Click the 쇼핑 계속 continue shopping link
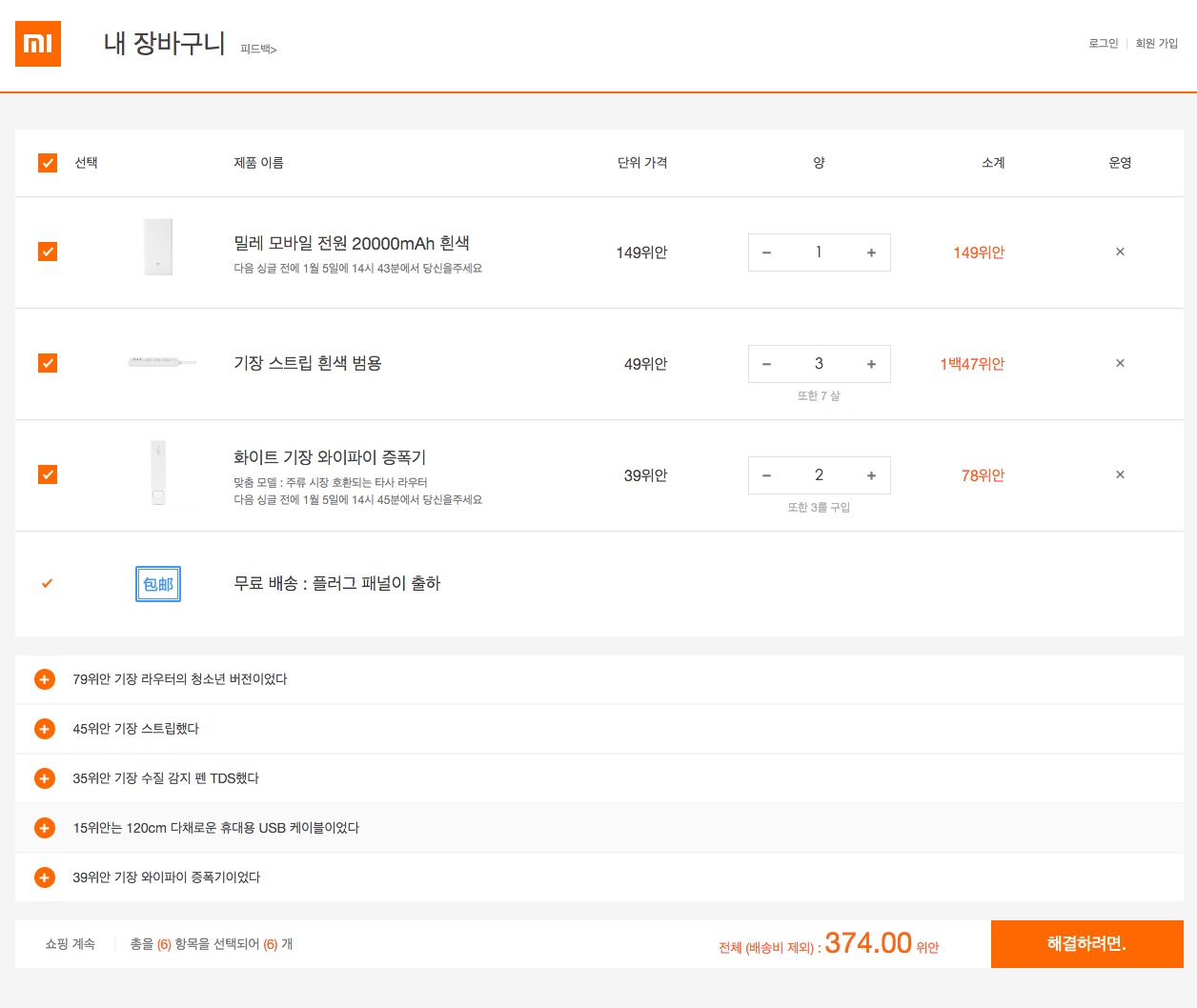Image resolution: width=1197 pixels, height=1008 pixels. 71,944
